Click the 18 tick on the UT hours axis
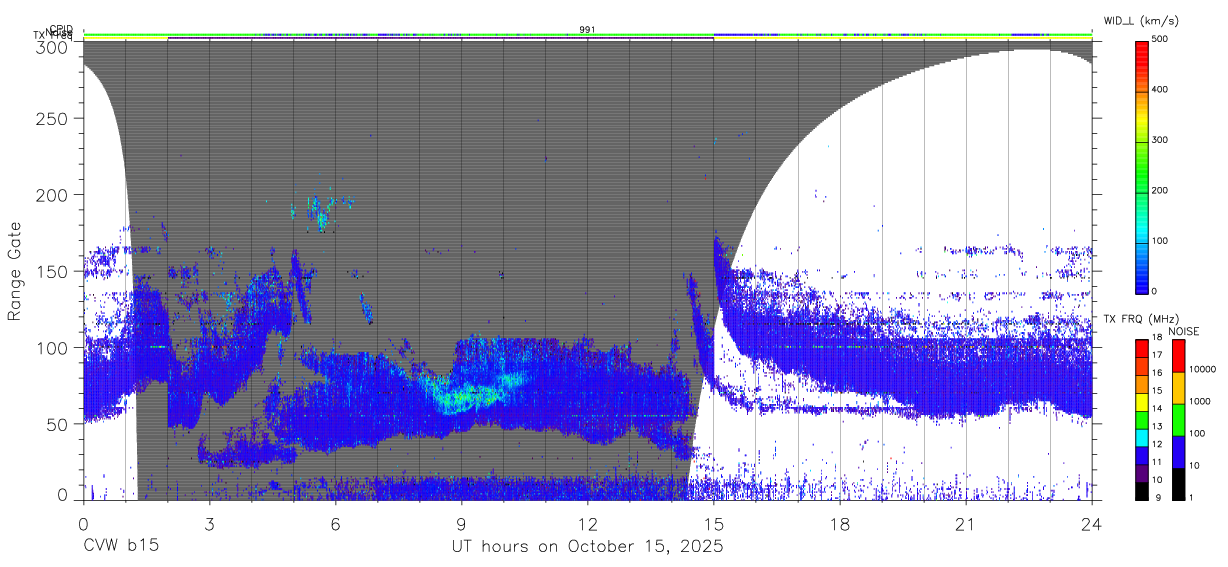 click(840, 525)
